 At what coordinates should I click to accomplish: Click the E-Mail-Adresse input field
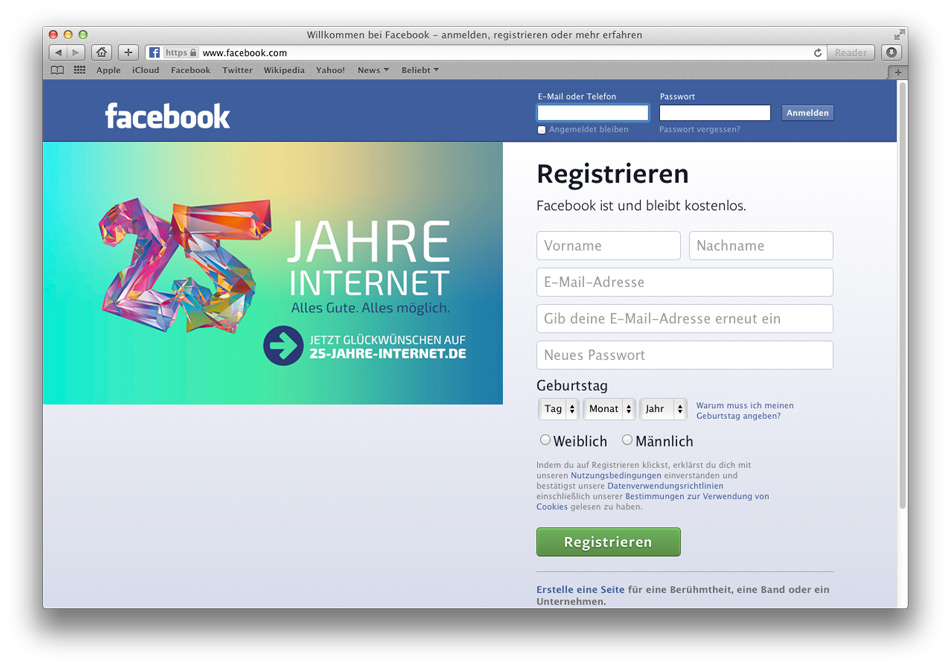pyautogui.click(x=684, y=282)
